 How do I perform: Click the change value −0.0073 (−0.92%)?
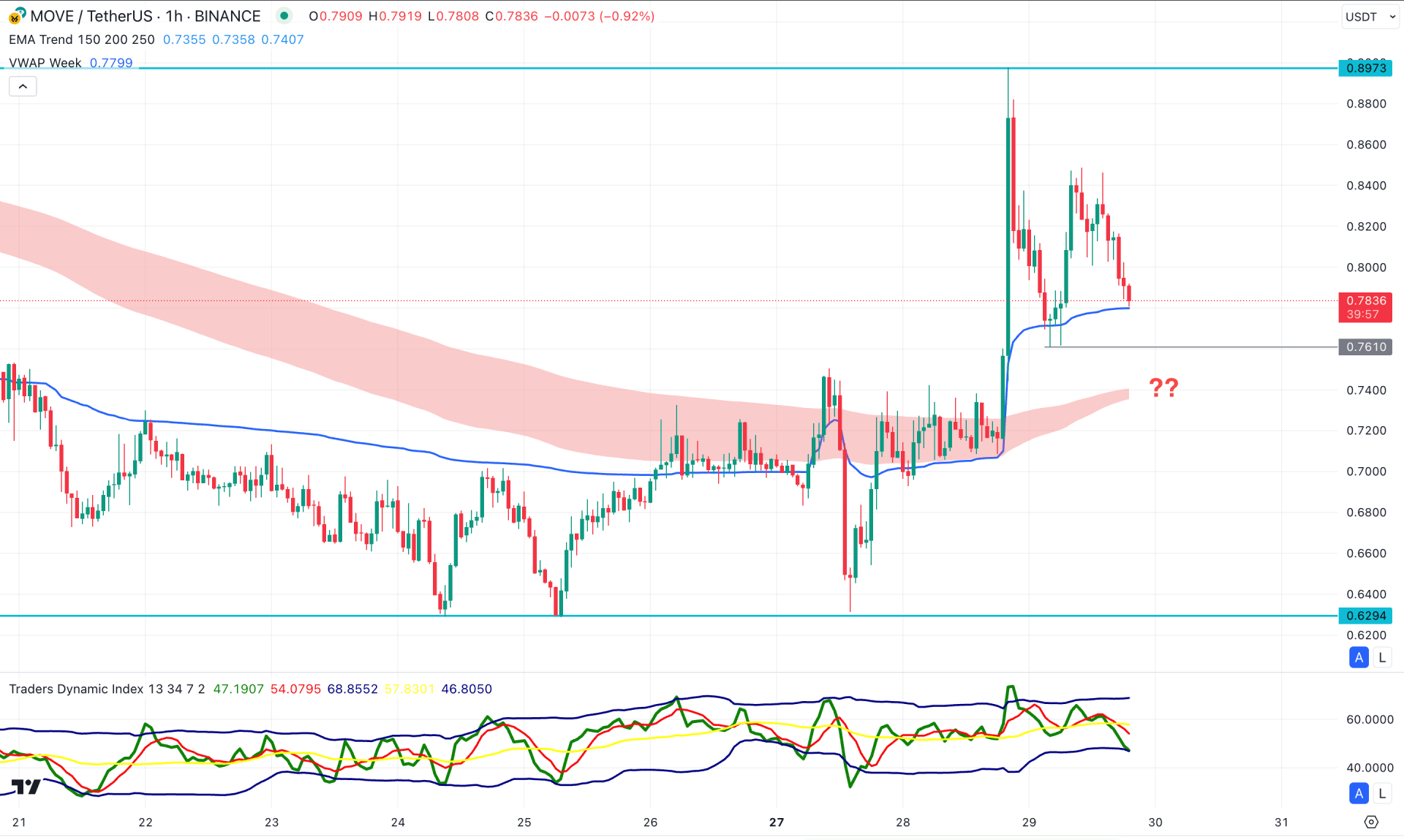click(599, 16)
